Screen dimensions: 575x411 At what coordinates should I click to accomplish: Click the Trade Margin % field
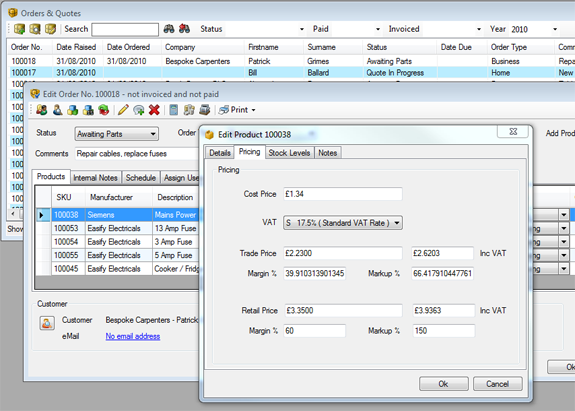click(x=314, y=274)
